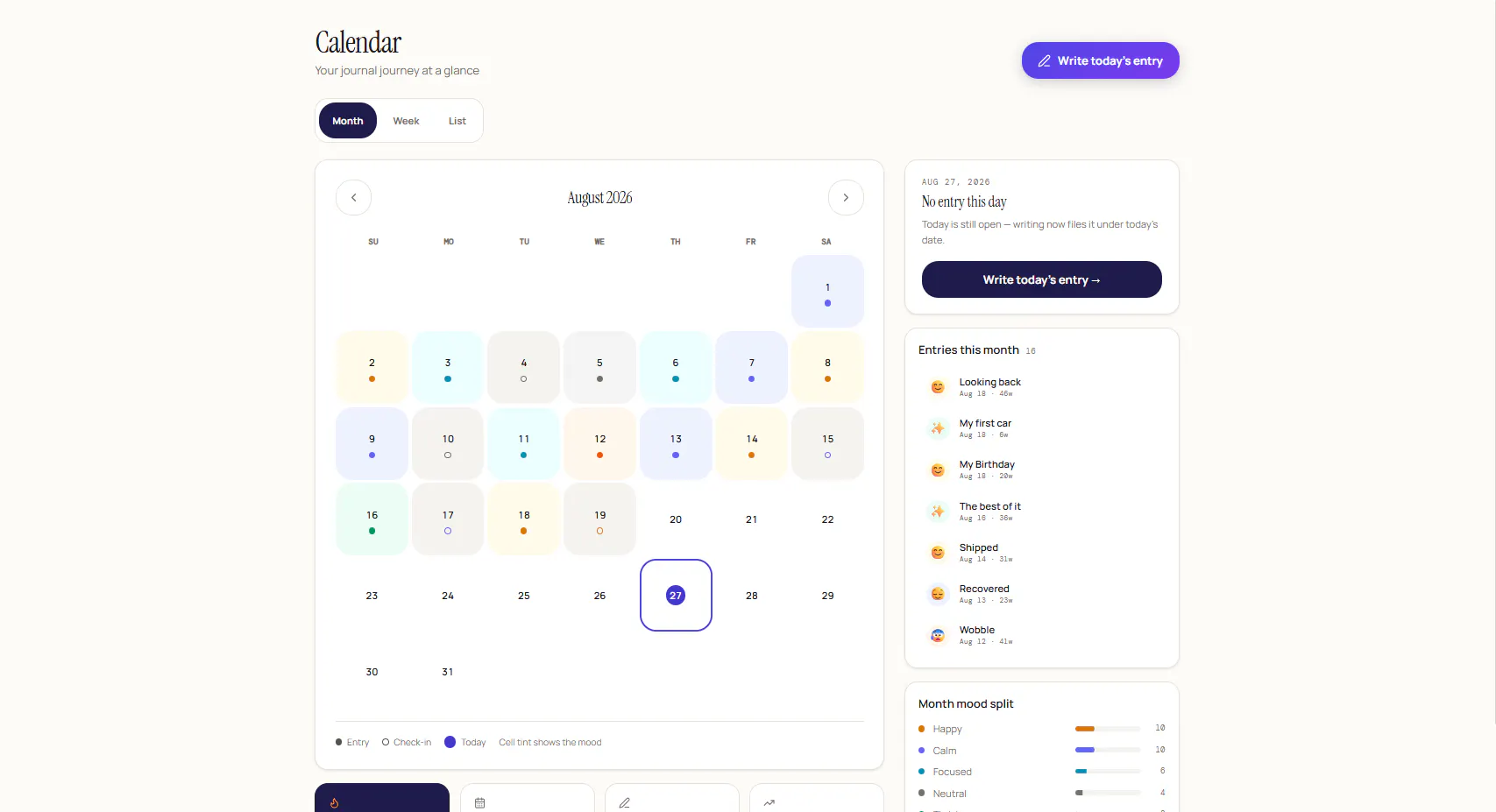This screenshot has width=1496, height=812.
Task: Click the calendar icon stat card
Action: (x=528, y=798)
